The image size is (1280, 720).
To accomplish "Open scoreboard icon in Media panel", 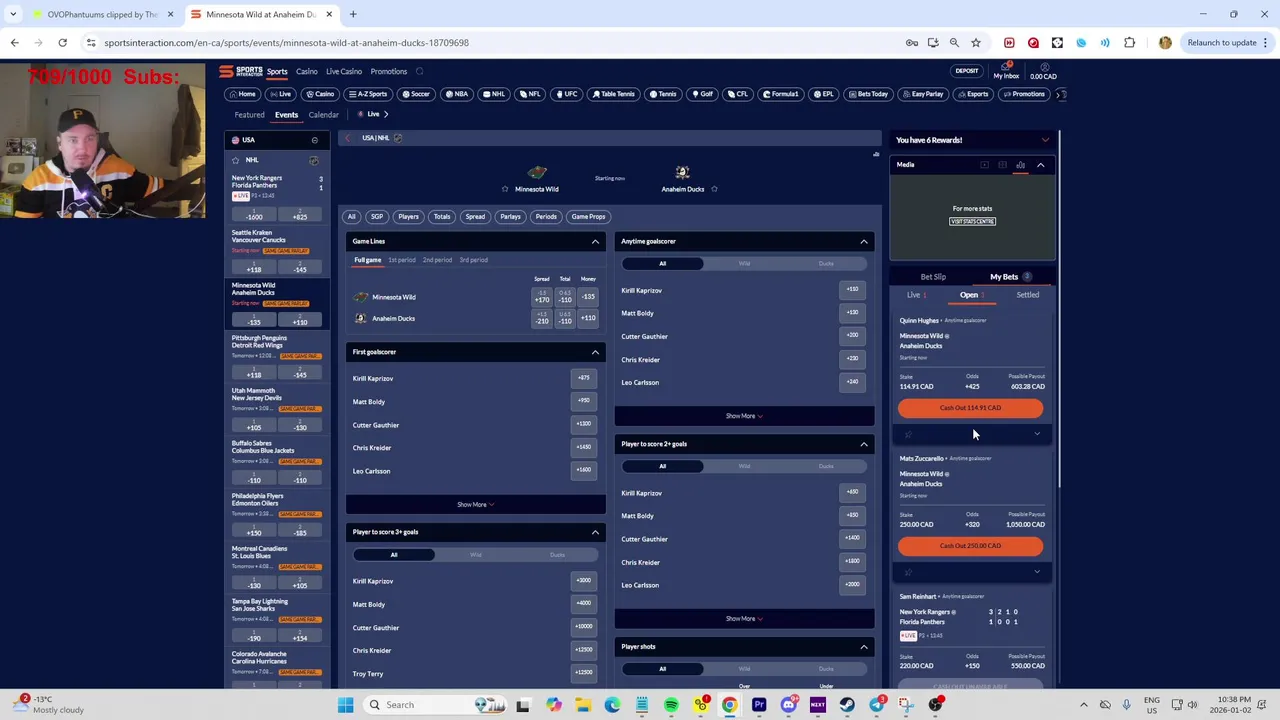I will 1002,165.
